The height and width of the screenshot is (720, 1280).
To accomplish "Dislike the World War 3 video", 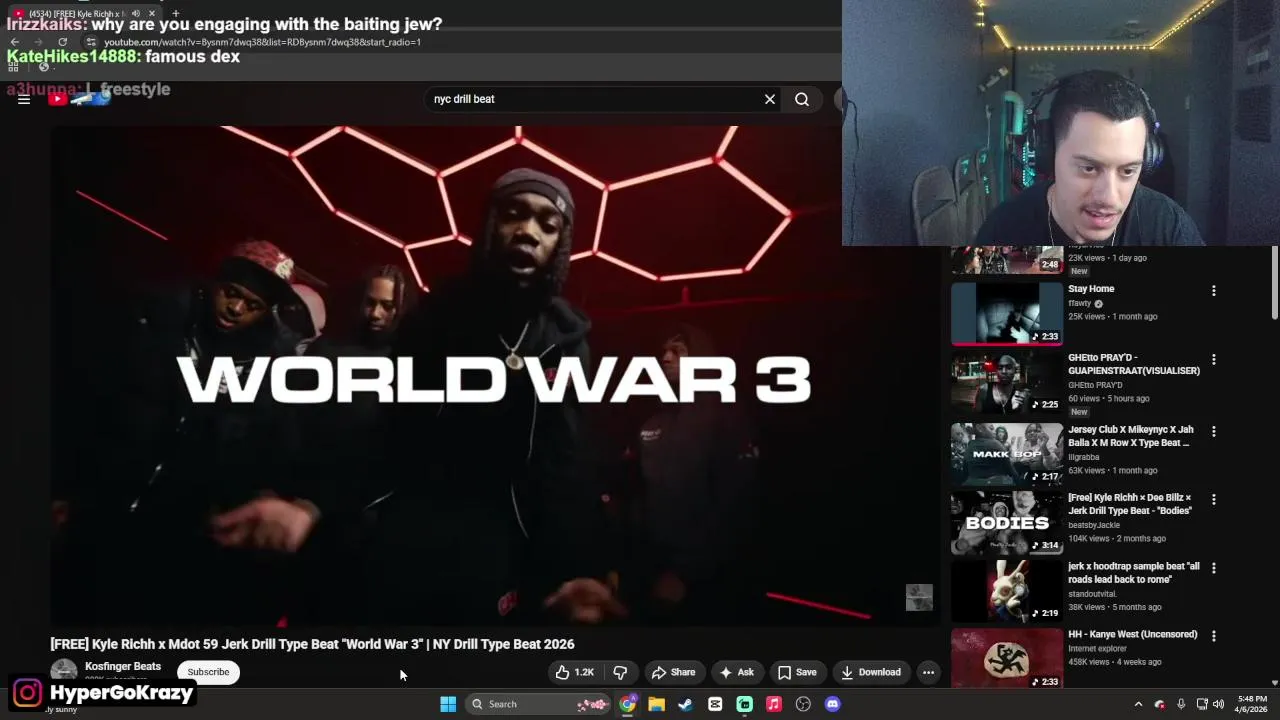I will click(620, 672).
